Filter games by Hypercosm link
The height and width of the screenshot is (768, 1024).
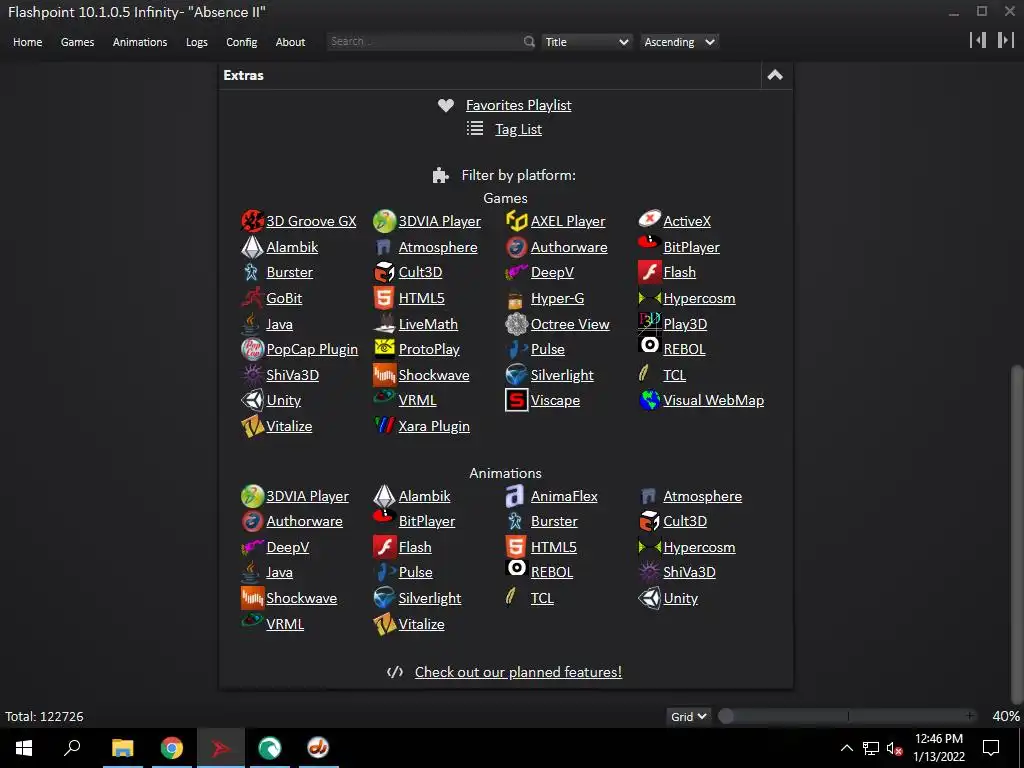pyautogui.click(x=699, y=298)
